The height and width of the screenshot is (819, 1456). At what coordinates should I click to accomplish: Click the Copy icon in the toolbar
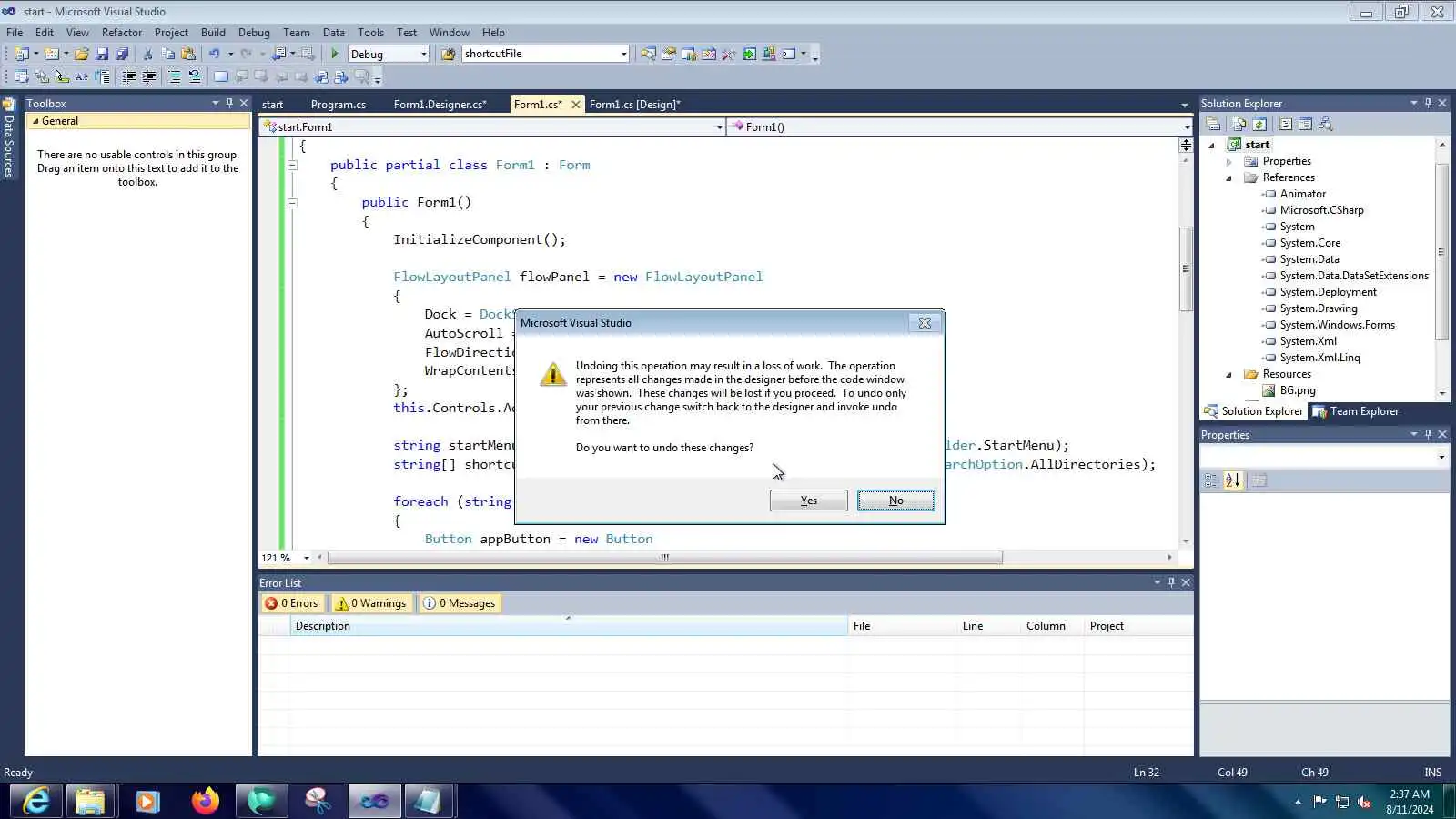pyautogui.click(x=168, y=54)
